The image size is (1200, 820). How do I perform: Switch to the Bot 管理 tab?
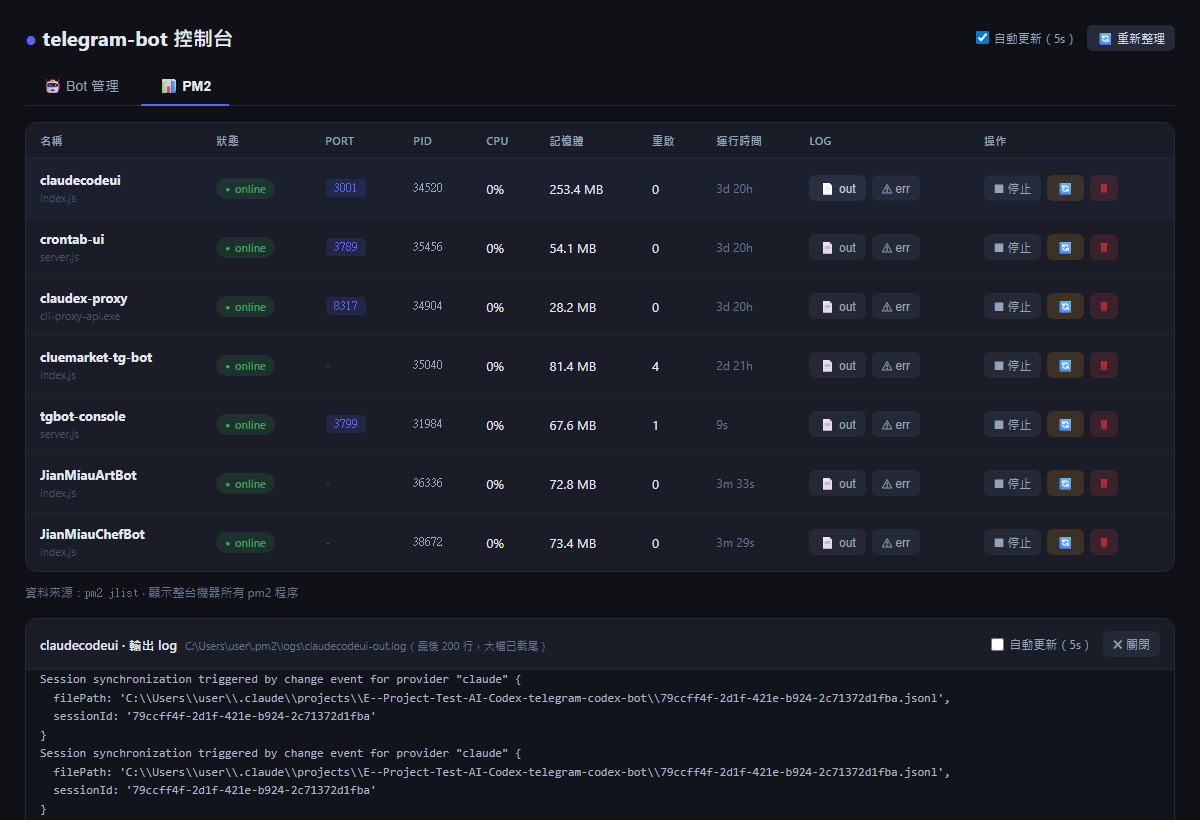(82, 86)
